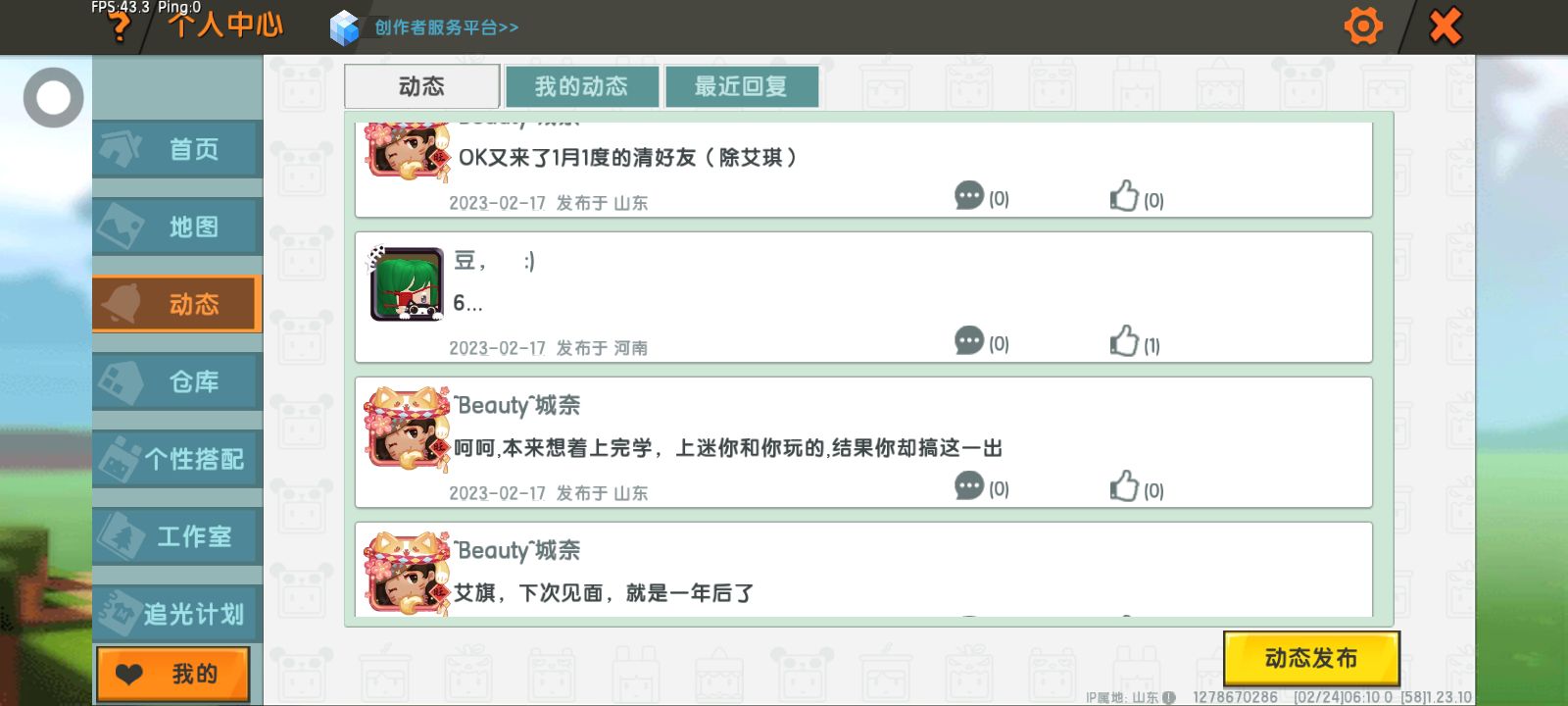Like the post starting with 呵呵,本来想着上完学
This screenshot has height=706, width=1568.
[x=1136, y=487]
